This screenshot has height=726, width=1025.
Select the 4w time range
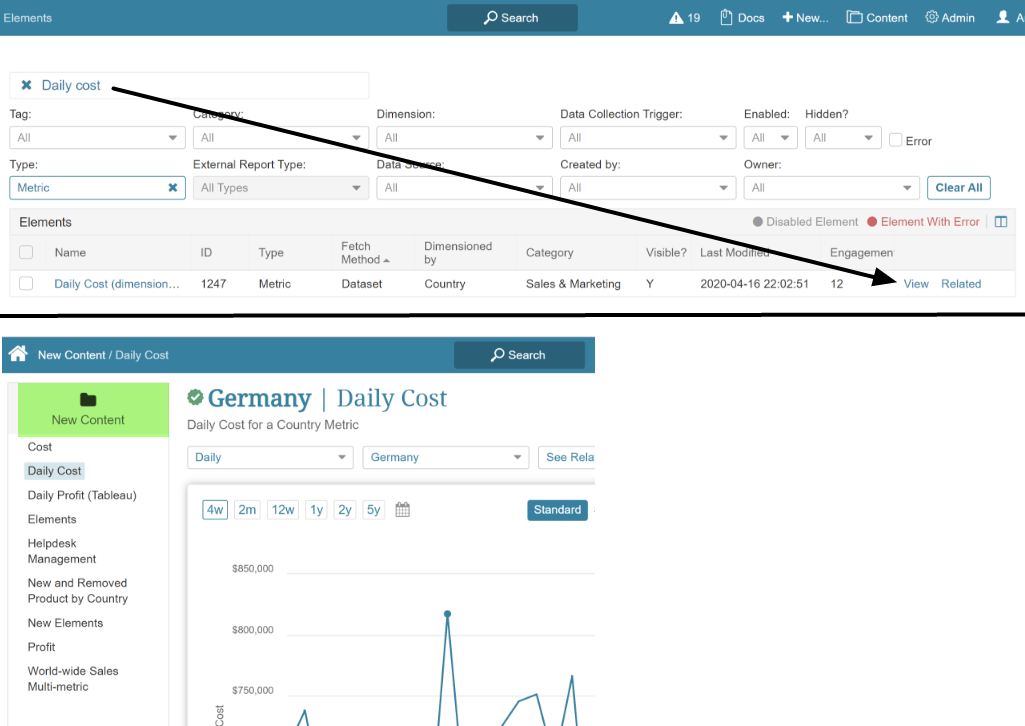(x=215, y=510)
